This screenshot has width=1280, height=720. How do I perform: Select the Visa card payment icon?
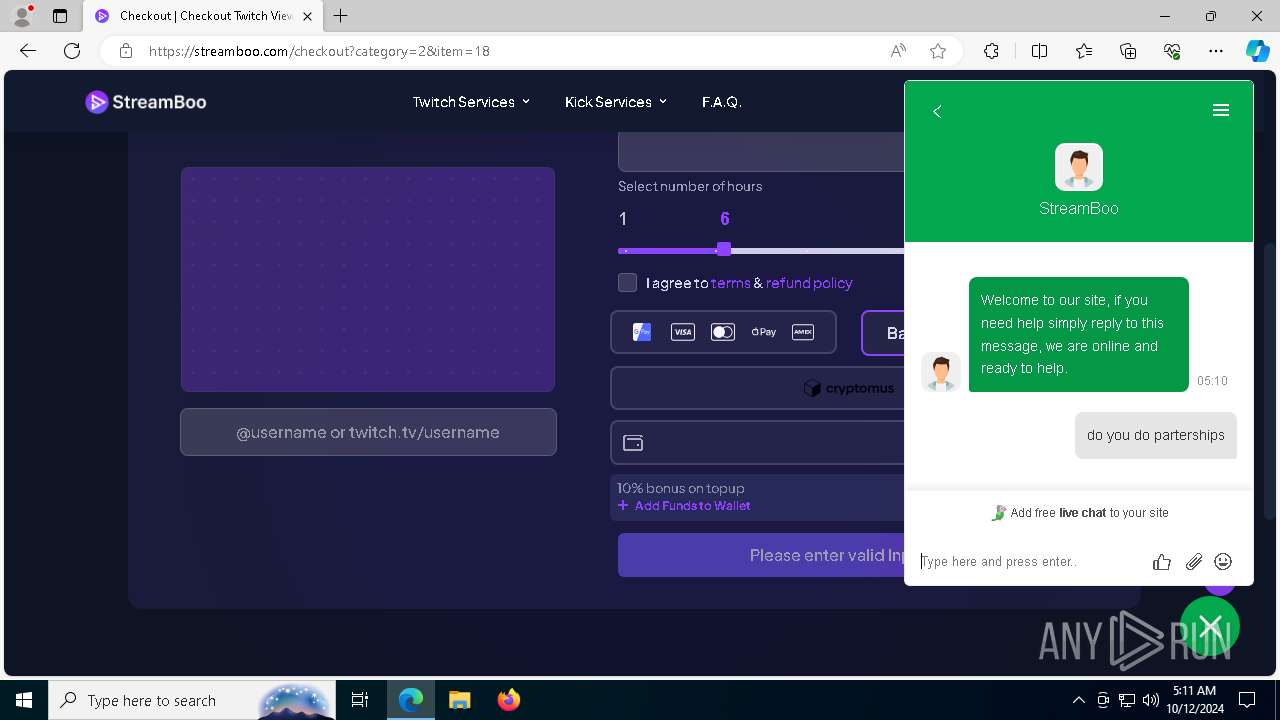[683, 332]
